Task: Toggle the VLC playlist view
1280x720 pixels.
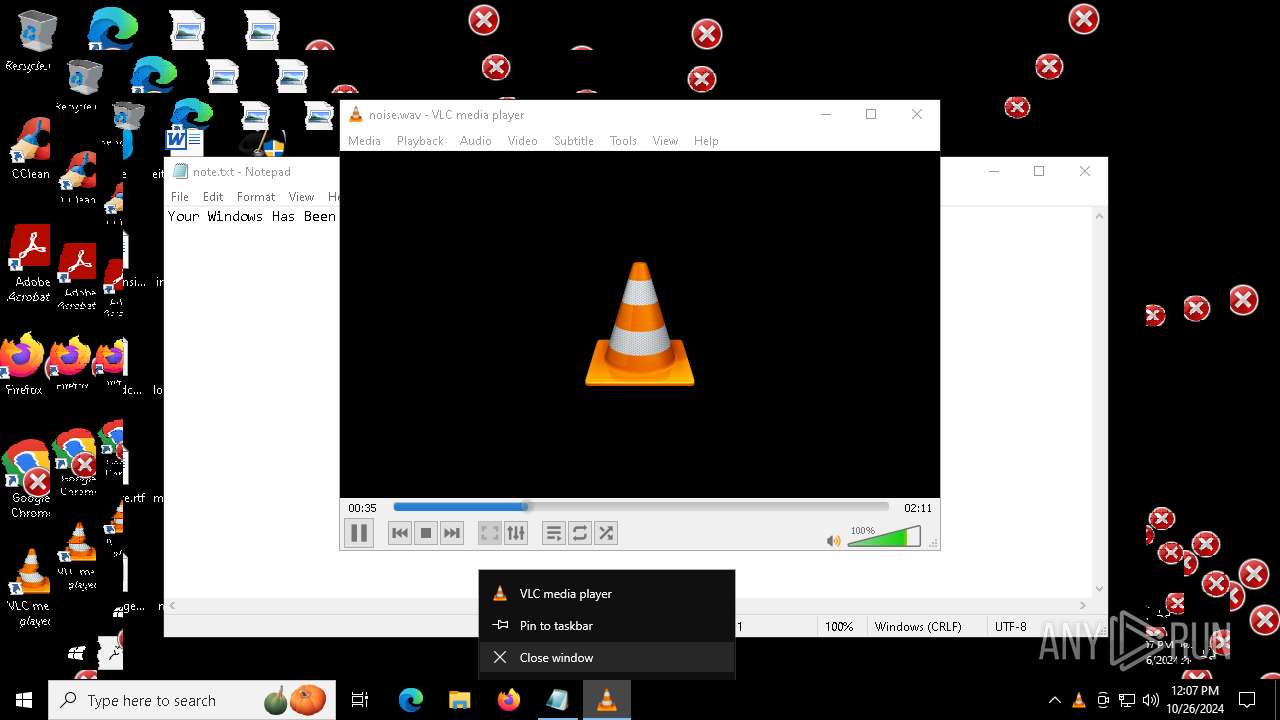Action: (553, 533)
